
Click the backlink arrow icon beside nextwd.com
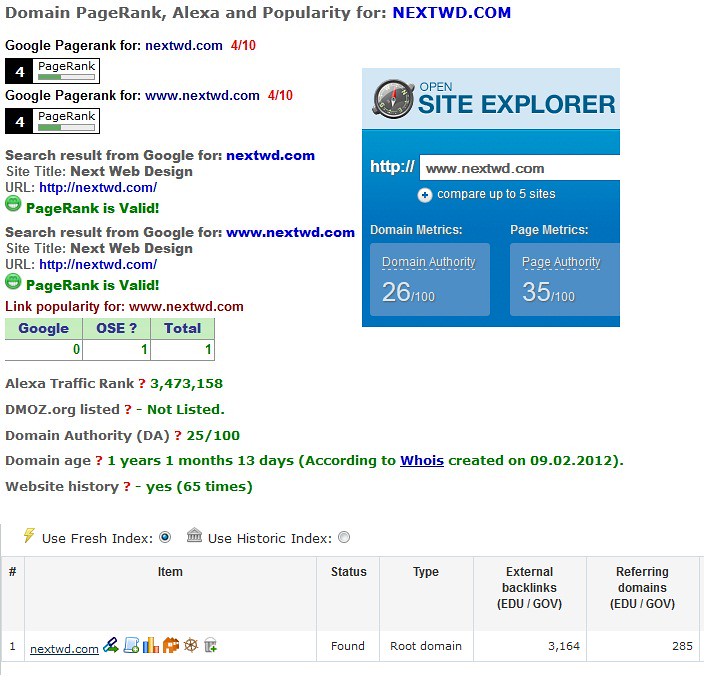tap(110, 645)
